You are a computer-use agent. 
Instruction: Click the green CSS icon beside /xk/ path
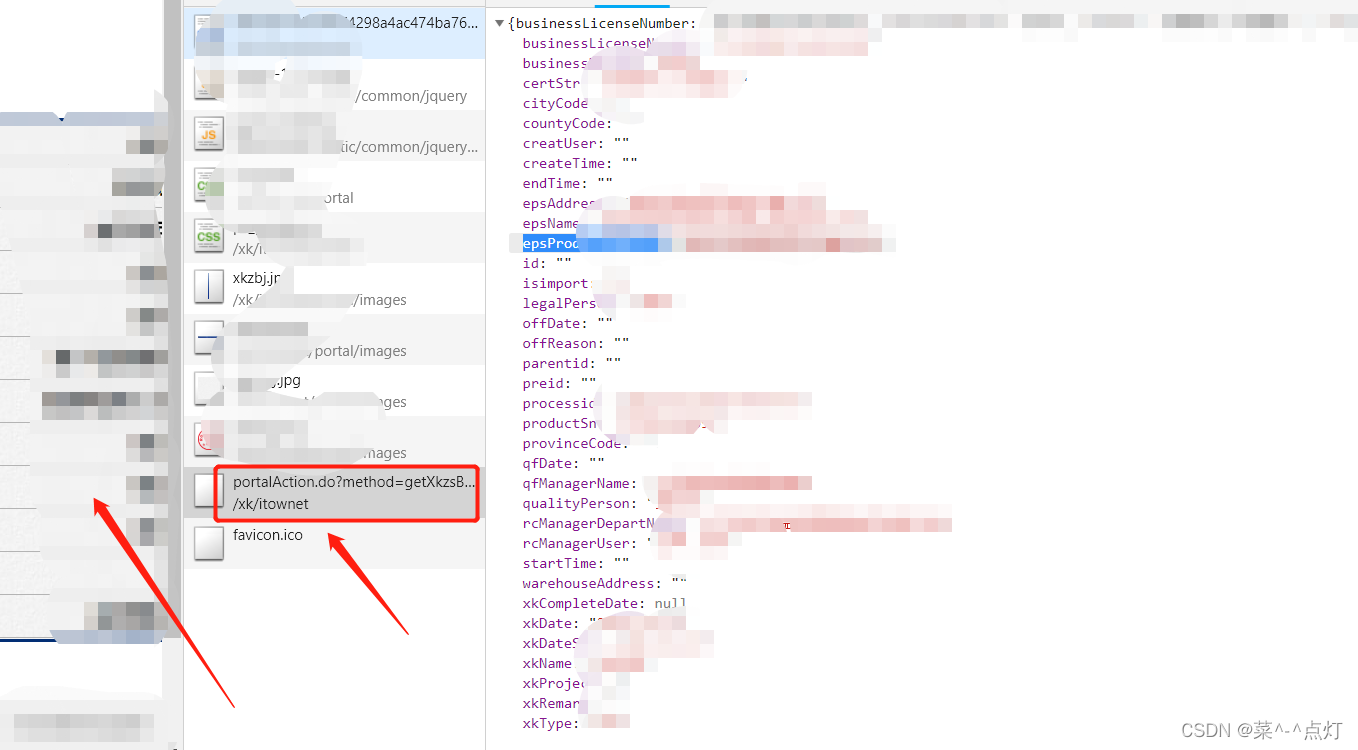pyautogui.click(x=209, y=237)
